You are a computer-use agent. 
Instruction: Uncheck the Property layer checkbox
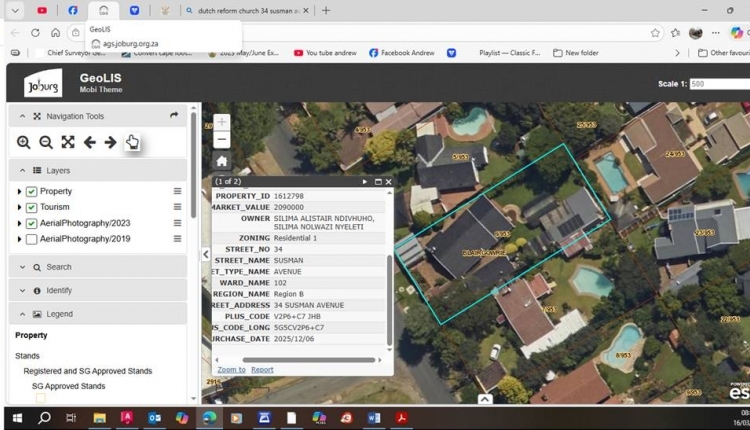32,191
